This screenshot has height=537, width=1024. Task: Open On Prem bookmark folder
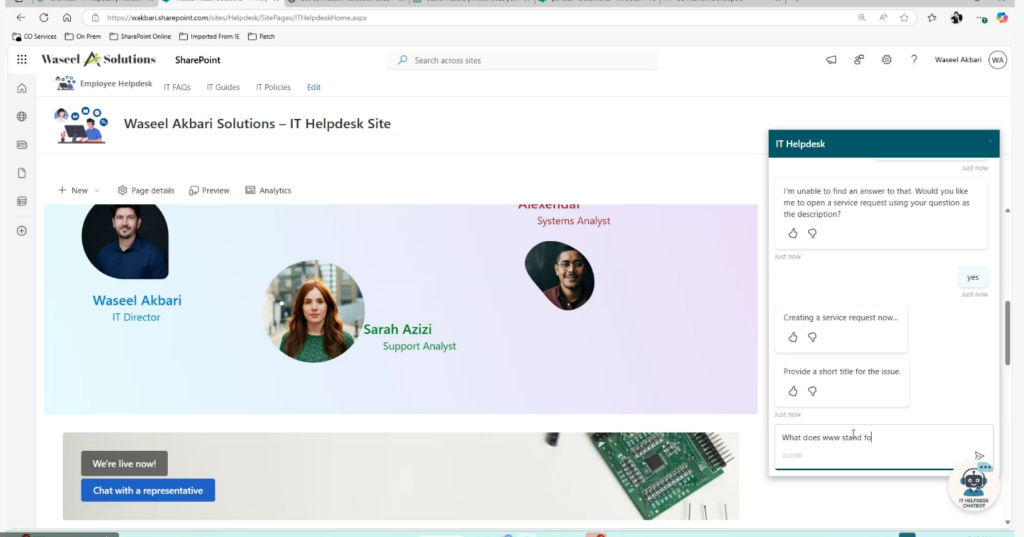coord(83,37)
